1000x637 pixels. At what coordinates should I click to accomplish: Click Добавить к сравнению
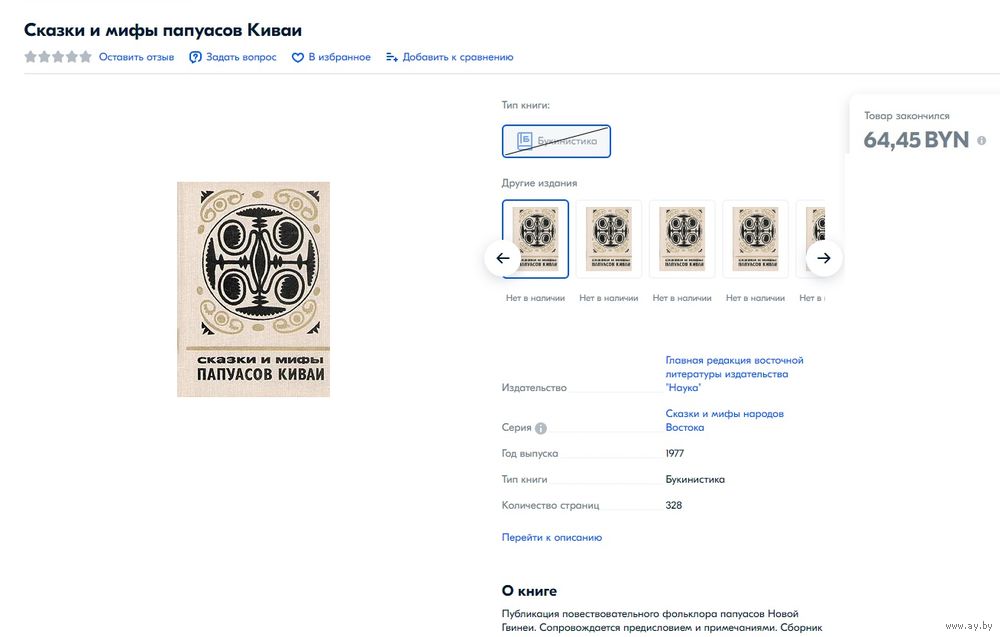tap(458, 57)
